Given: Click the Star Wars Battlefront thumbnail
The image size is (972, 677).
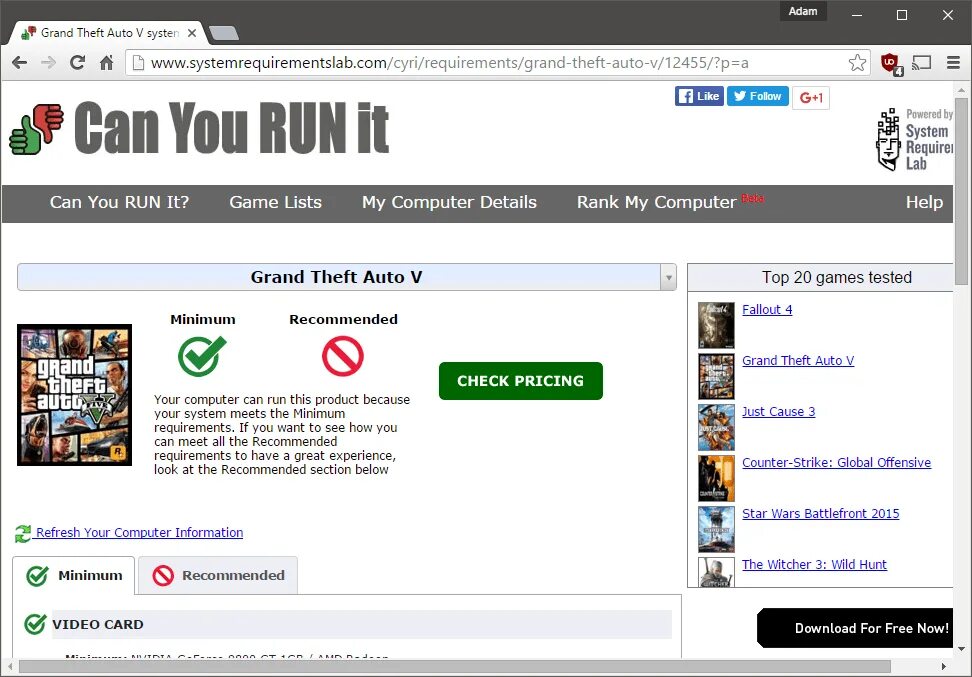Looking at the screenshot, I should point(716,529).
